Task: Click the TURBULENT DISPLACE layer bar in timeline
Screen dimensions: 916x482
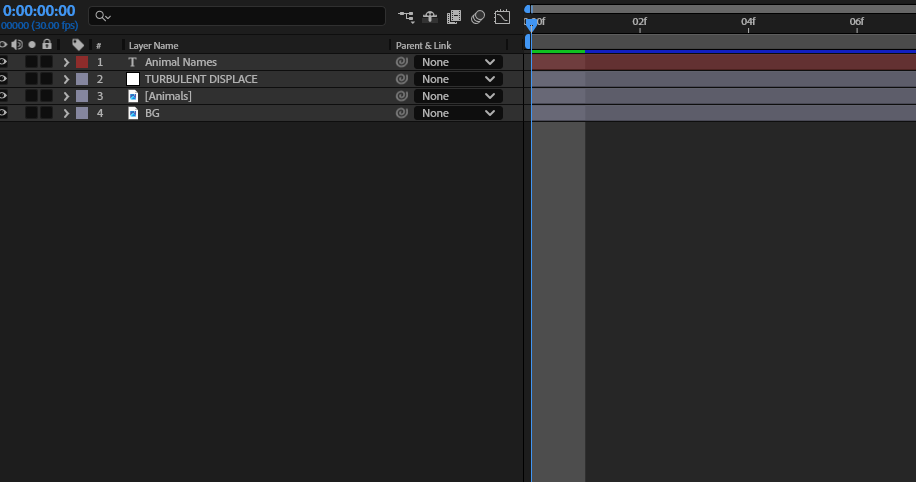Action: tap(723, 79)
